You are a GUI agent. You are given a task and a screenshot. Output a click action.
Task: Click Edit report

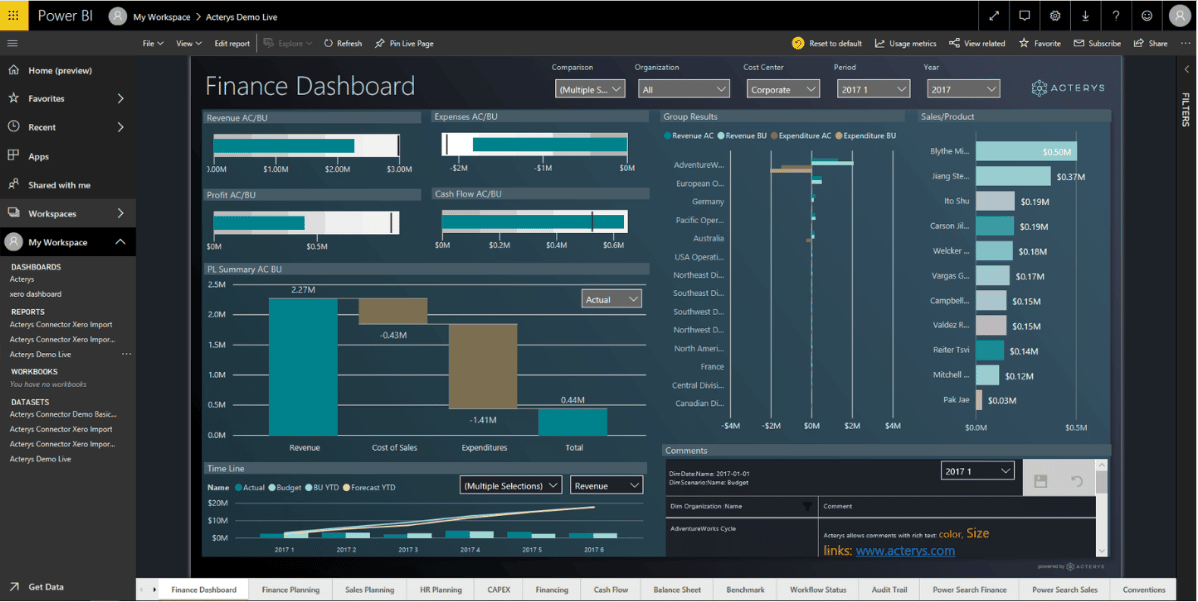click(x=232, y=44)
